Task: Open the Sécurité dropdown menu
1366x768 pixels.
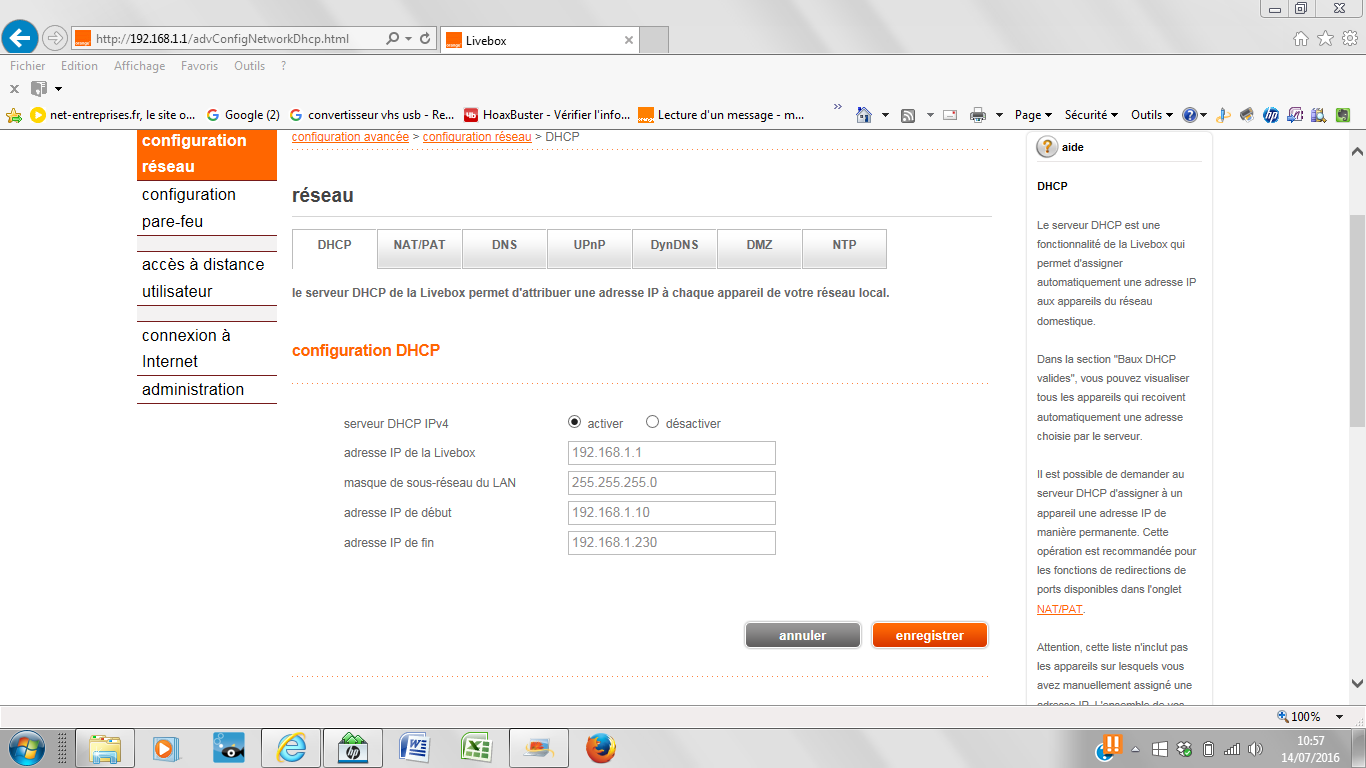Action: click(1091, 115)
